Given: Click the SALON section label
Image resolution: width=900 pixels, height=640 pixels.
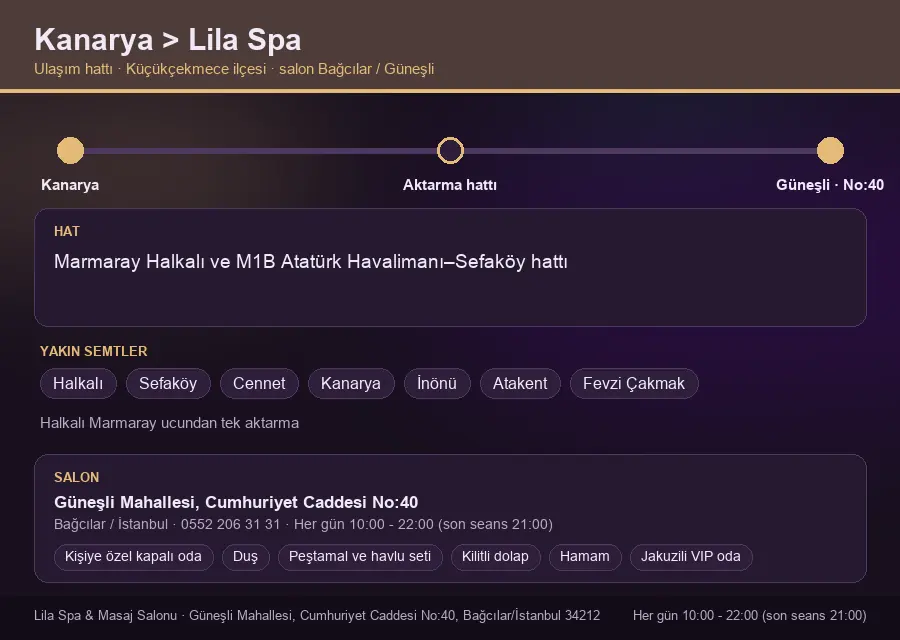Looking at the screenshot, I should (76, 478).
